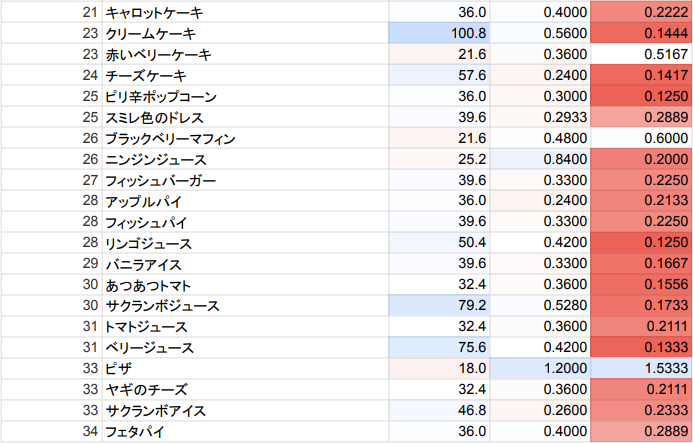Click the ブラックベリーマフィン cell

click(x=170, y=138)
